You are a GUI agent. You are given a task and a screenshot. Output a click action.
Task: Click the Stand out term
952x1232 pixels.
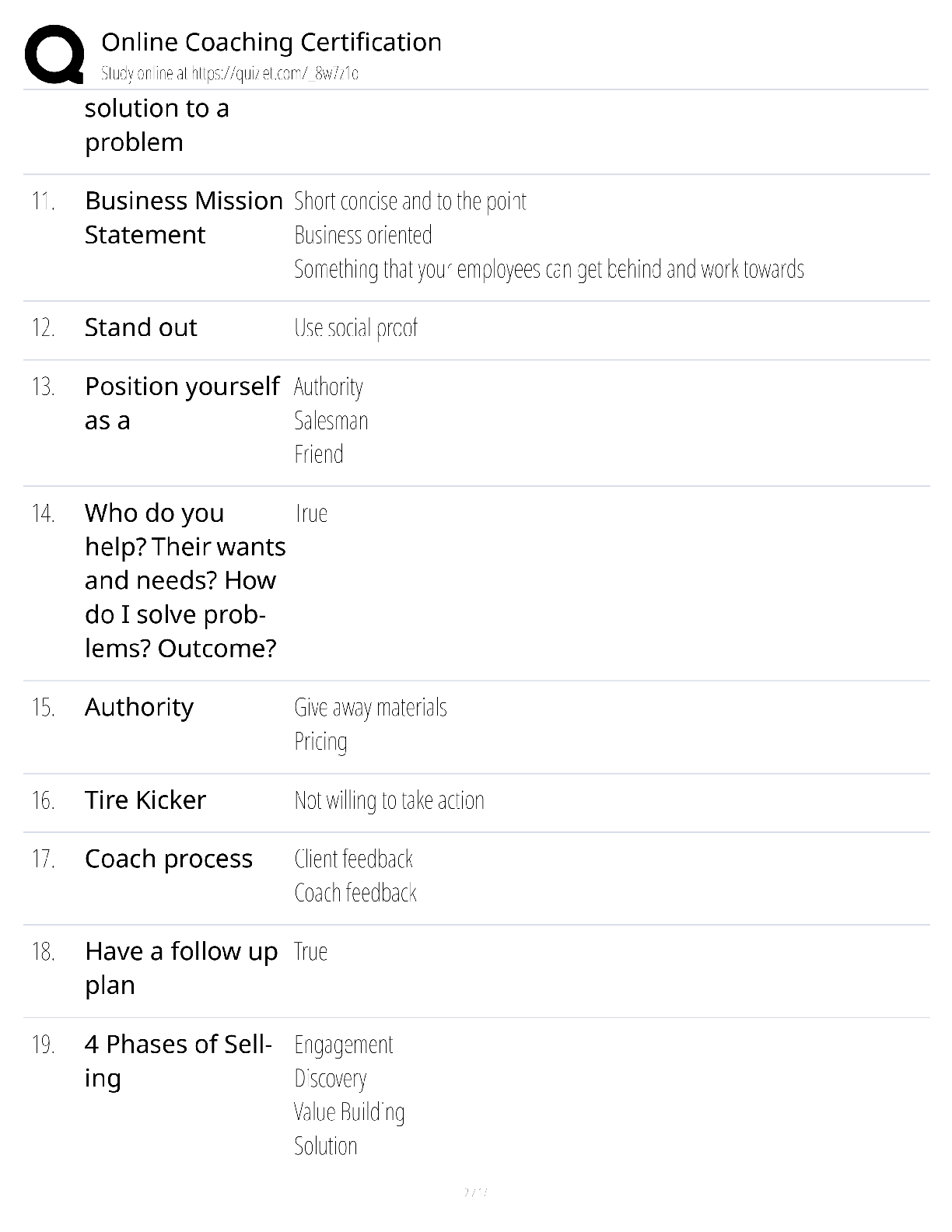pyautogui.click(x=141, y=327)
